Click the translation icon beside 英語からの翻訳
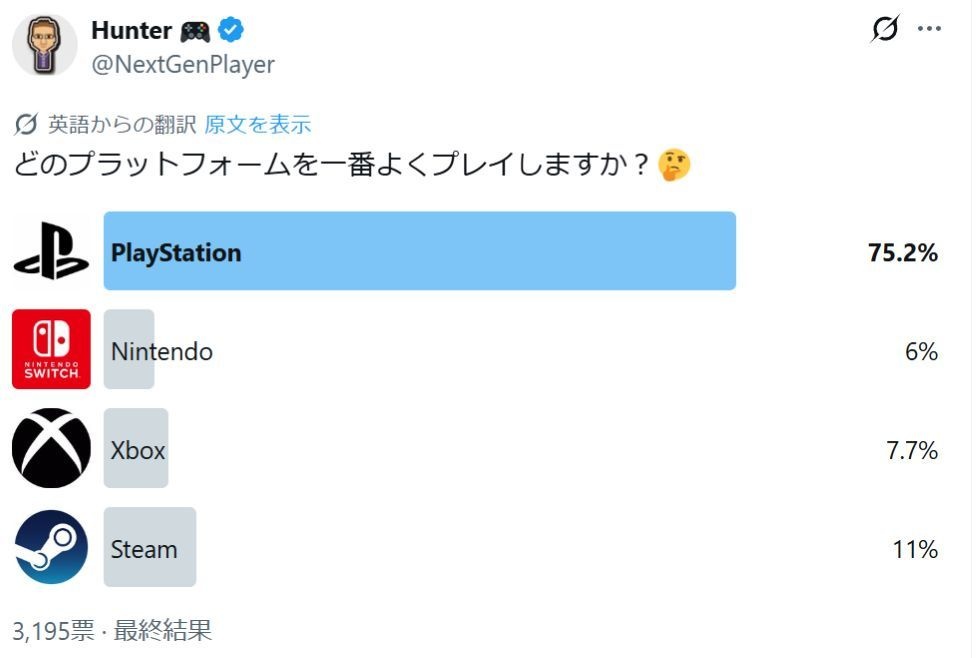 coord(27,125)
